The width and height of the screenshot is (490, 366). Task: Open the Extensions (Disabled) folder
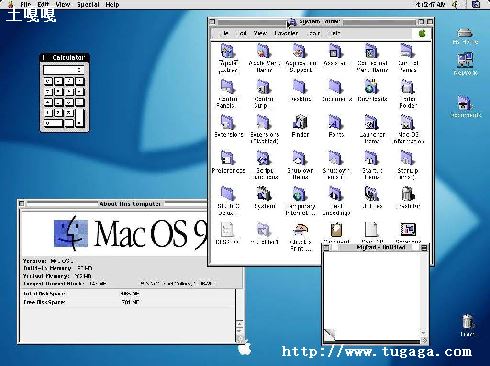click(x=264, y=122)
